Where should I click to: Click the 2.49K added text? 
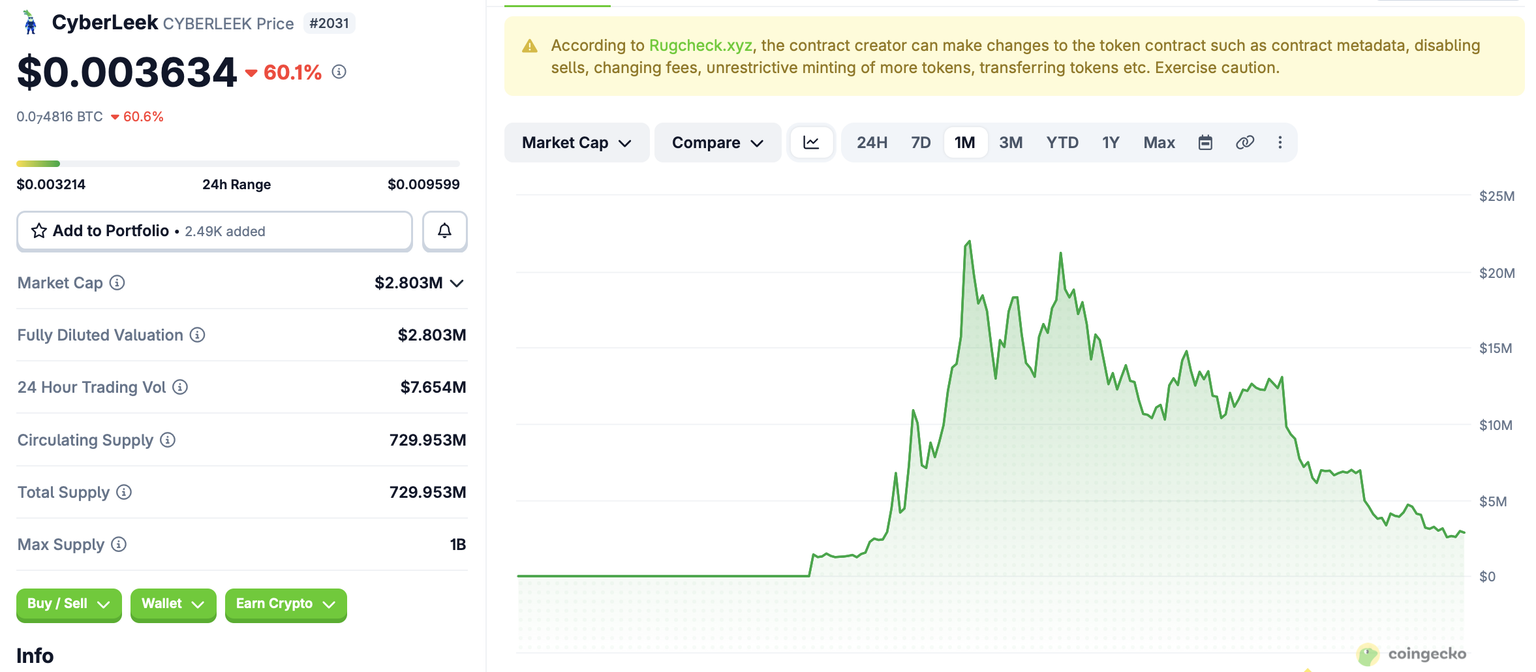tap(225, 231)
